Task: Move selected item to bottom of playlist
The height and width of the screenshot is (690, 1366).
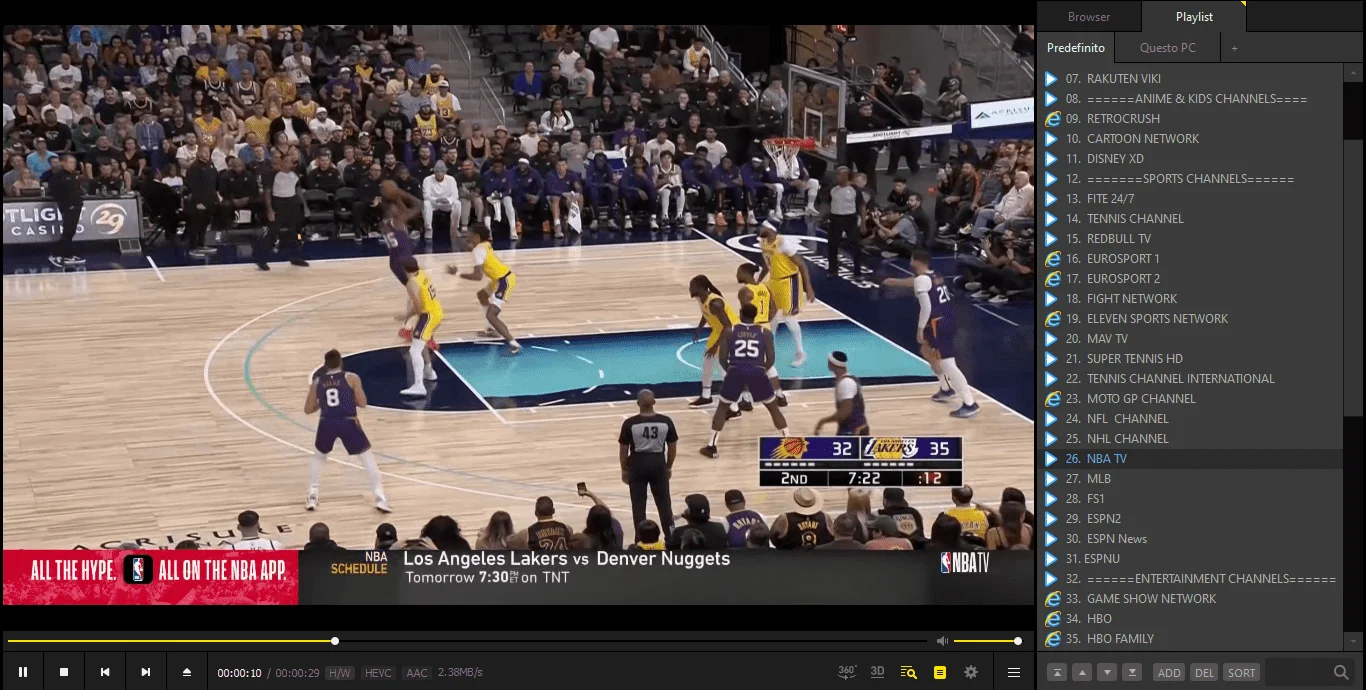Action: [1132, 672]
